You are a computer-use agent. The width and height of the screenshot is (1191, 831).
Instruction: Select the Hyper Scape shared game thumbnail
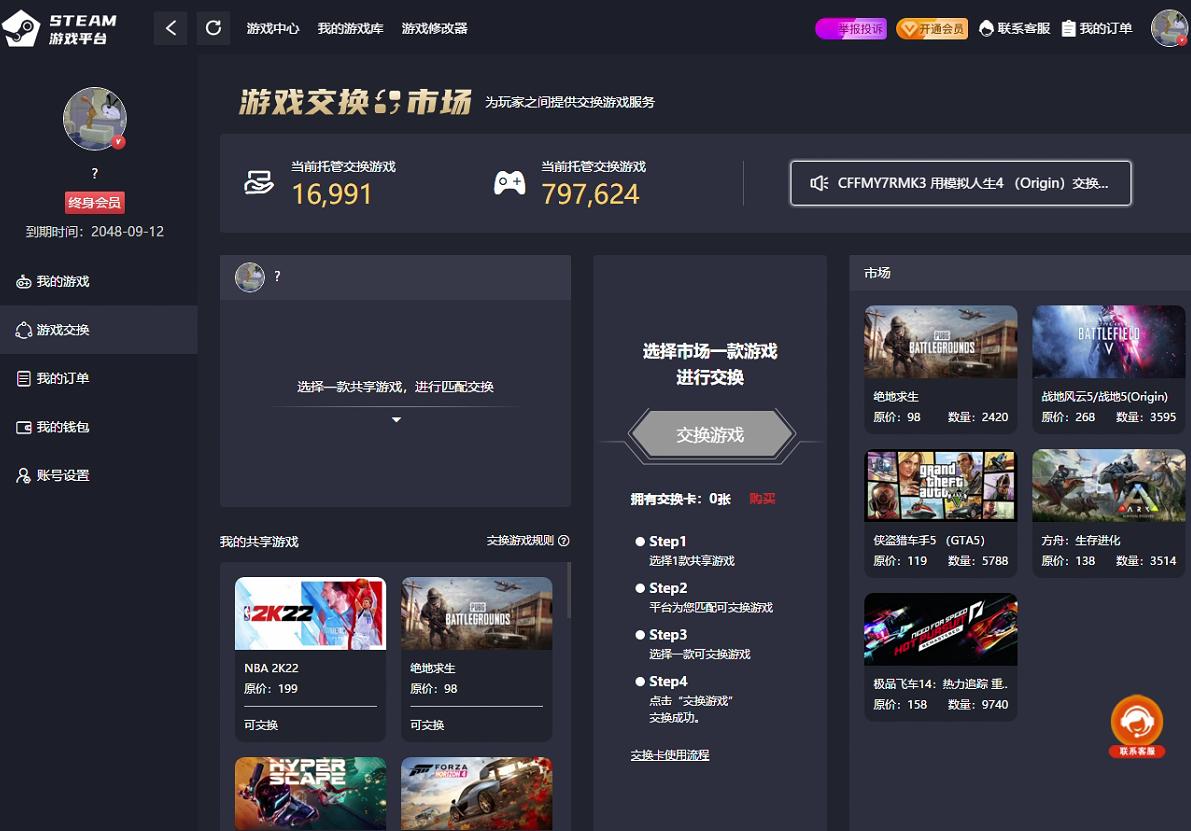(310, 793)
